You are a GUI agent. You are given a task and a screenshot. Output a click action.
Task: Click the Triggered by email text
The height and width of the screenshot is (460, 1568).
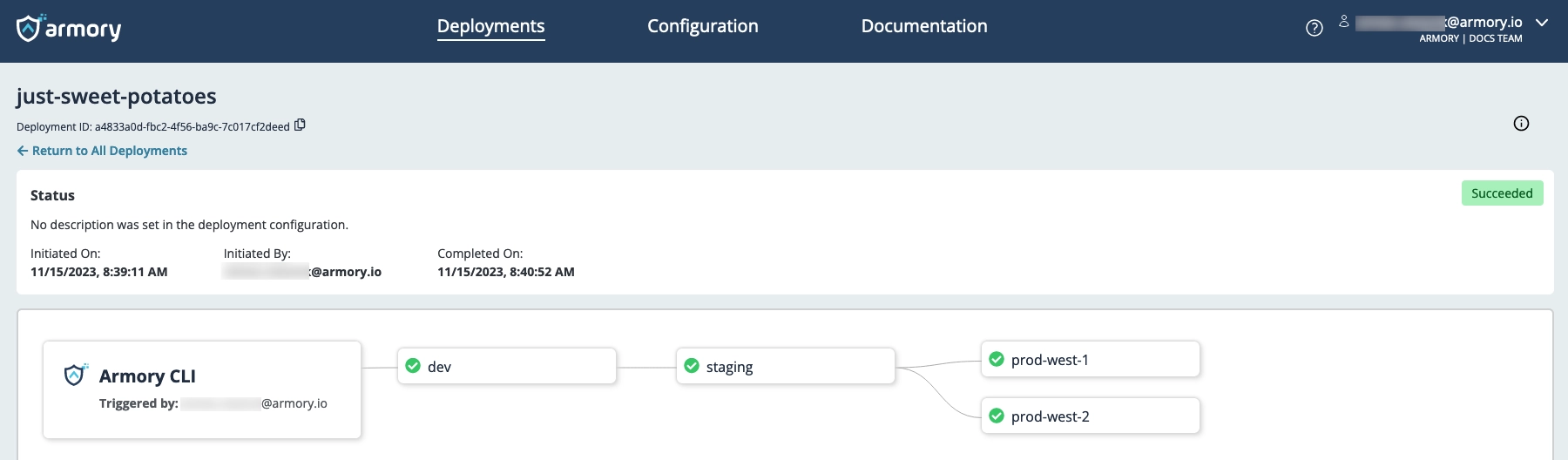point(253,403)
